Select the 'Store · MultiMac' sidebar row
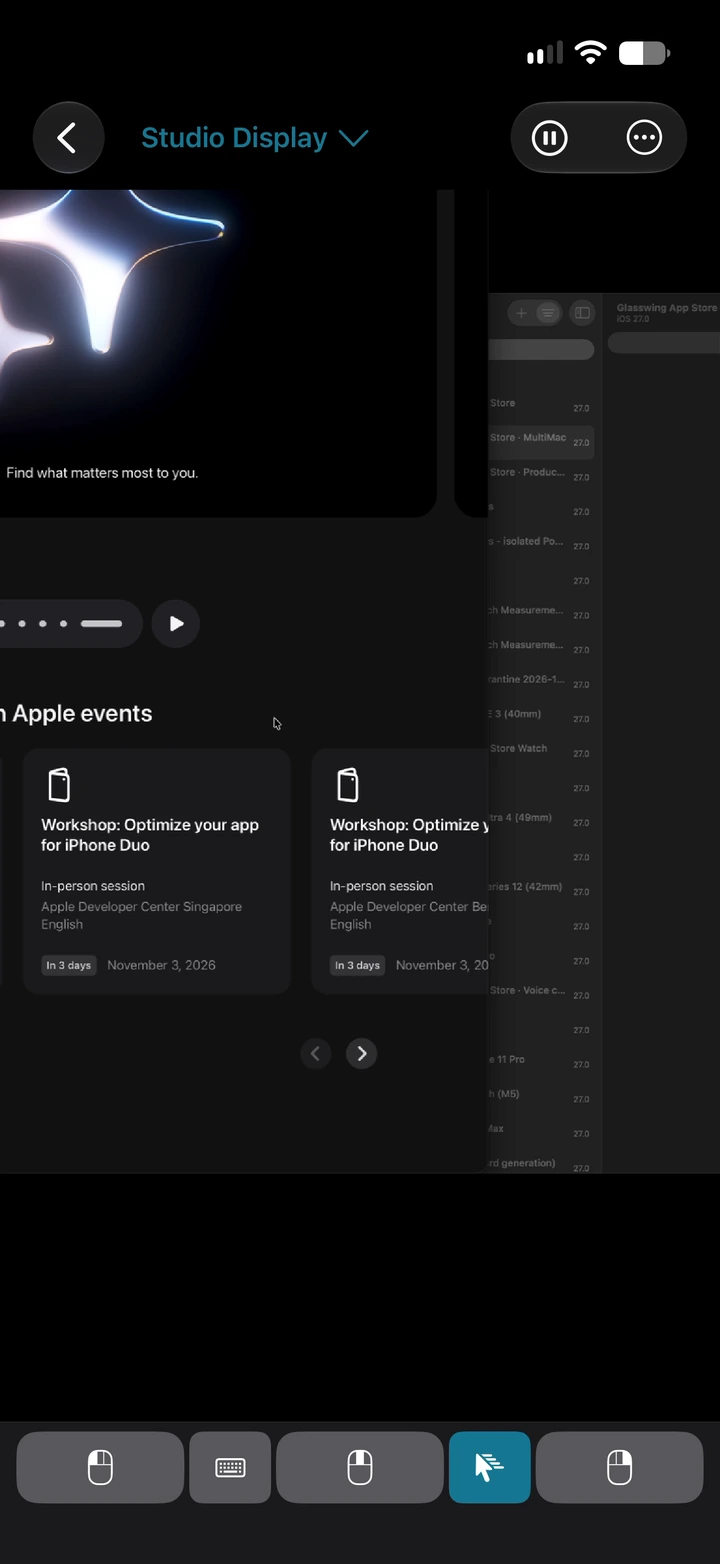This screenshot has height=1564, width=720. [x=542, y=442]
